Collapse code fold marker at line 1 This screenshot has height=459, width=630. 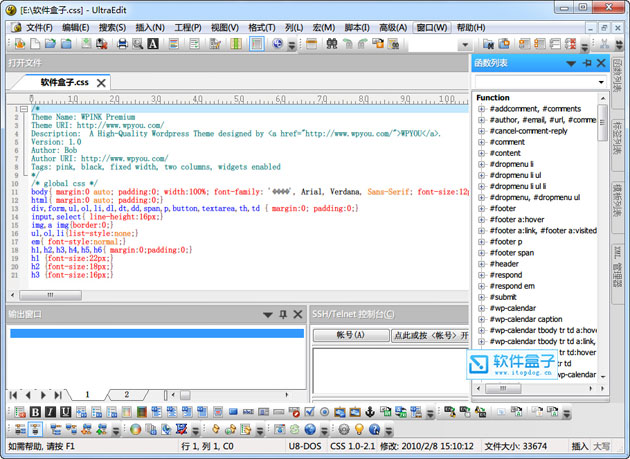(24, 109)
